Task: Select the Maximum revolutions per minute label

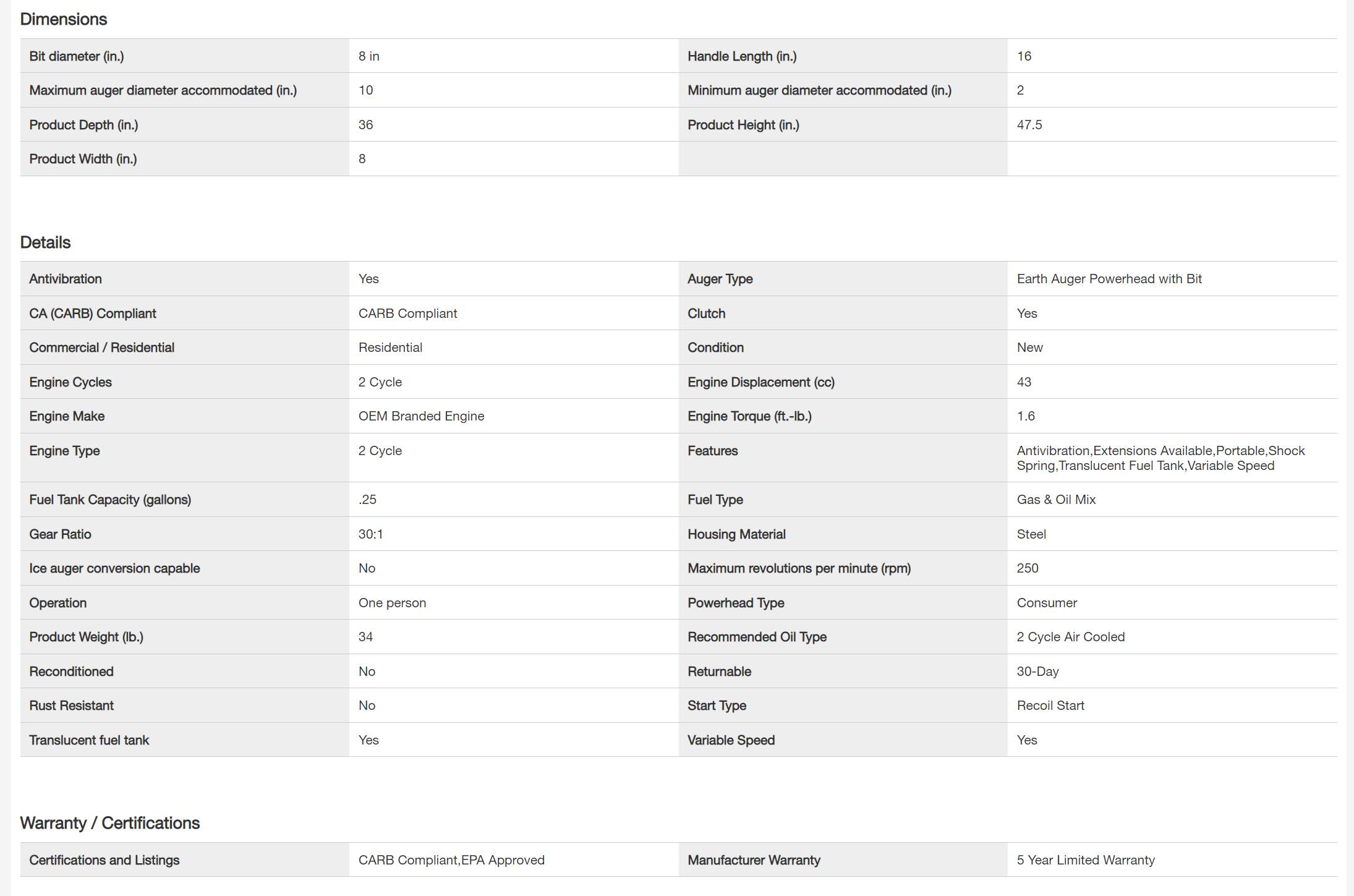Action: 799,568
